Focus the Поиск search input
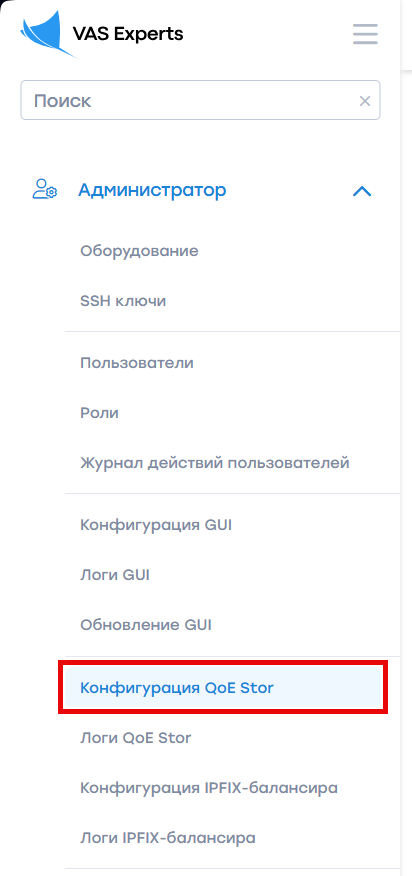 (x=200, y=100)
